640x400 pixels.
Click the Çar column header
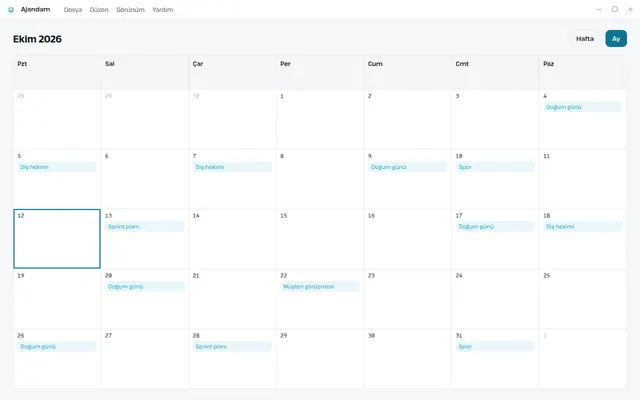(232, 73)
